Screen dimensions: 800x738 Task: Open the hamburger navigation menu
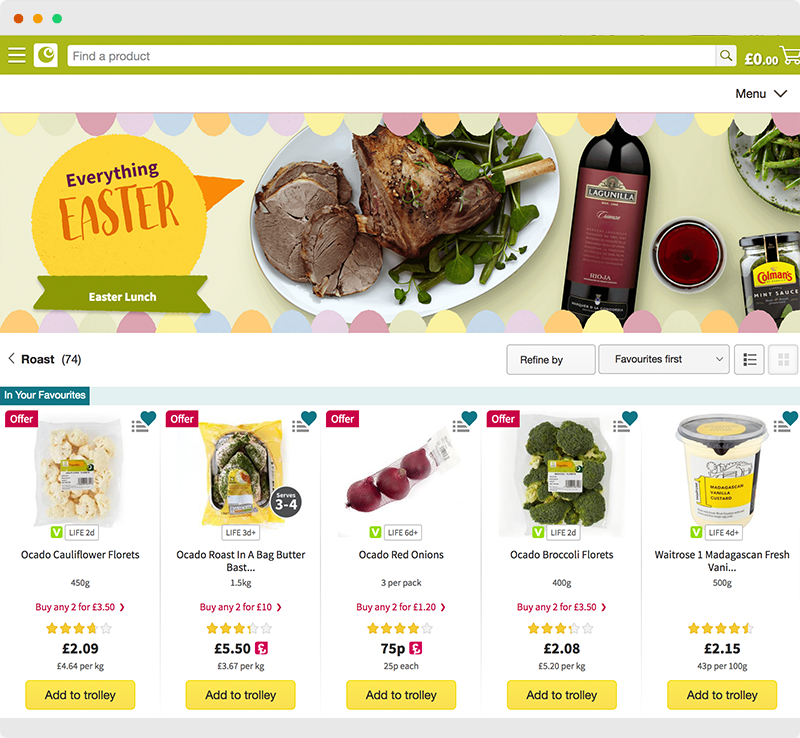pyautogui.click(x=16, y=55)
